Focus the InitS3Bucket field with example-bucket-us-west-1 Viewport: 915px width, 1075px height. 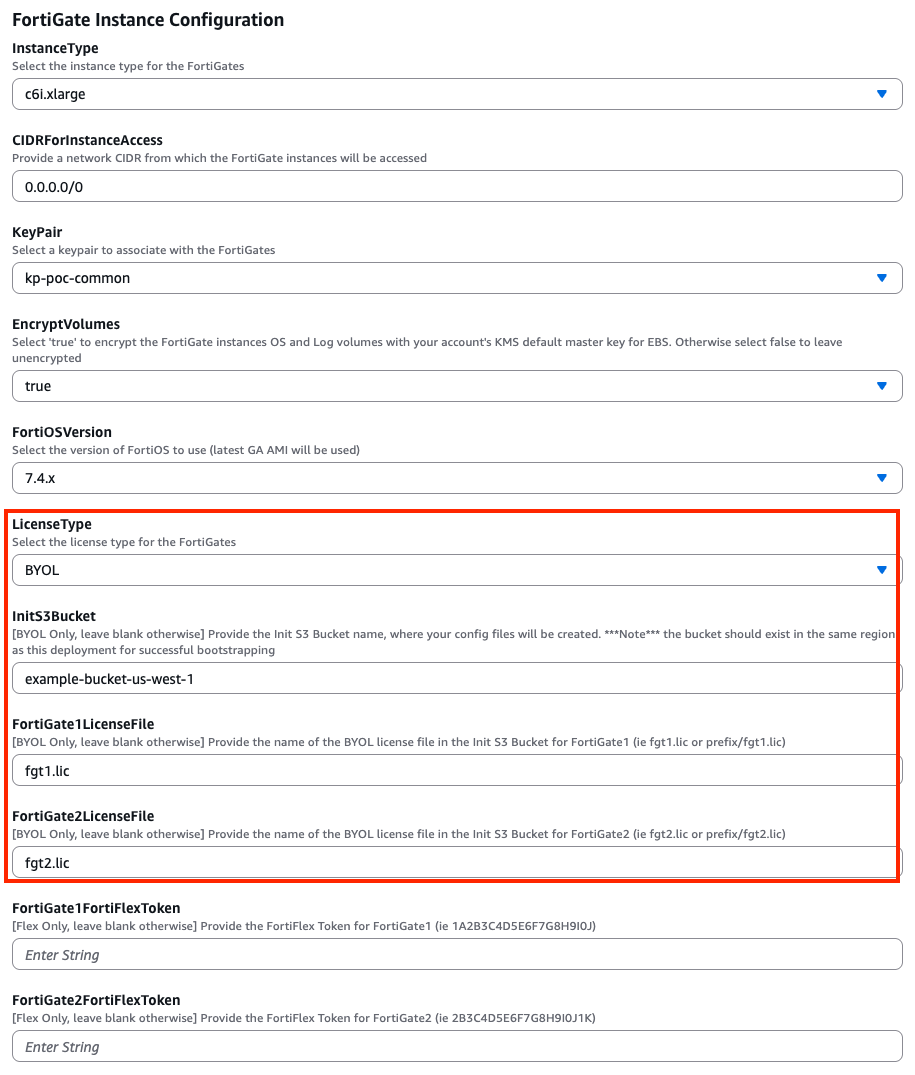tap(457, 678)
